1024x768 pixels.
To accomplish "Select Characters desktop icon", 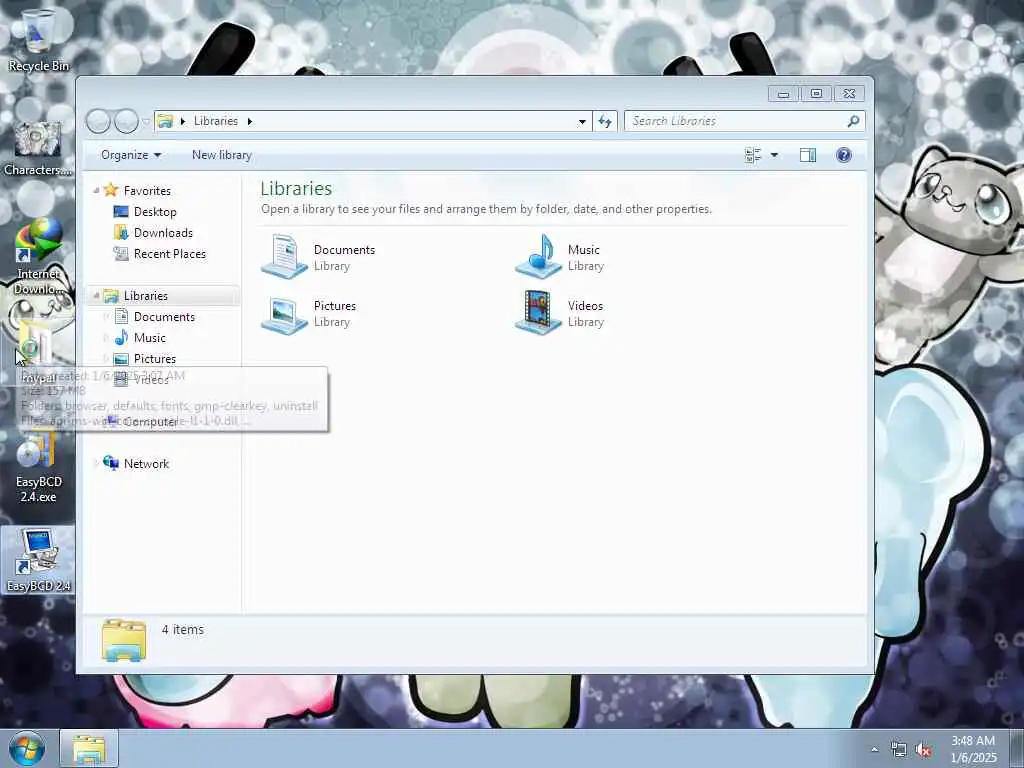I will [38, 148].
